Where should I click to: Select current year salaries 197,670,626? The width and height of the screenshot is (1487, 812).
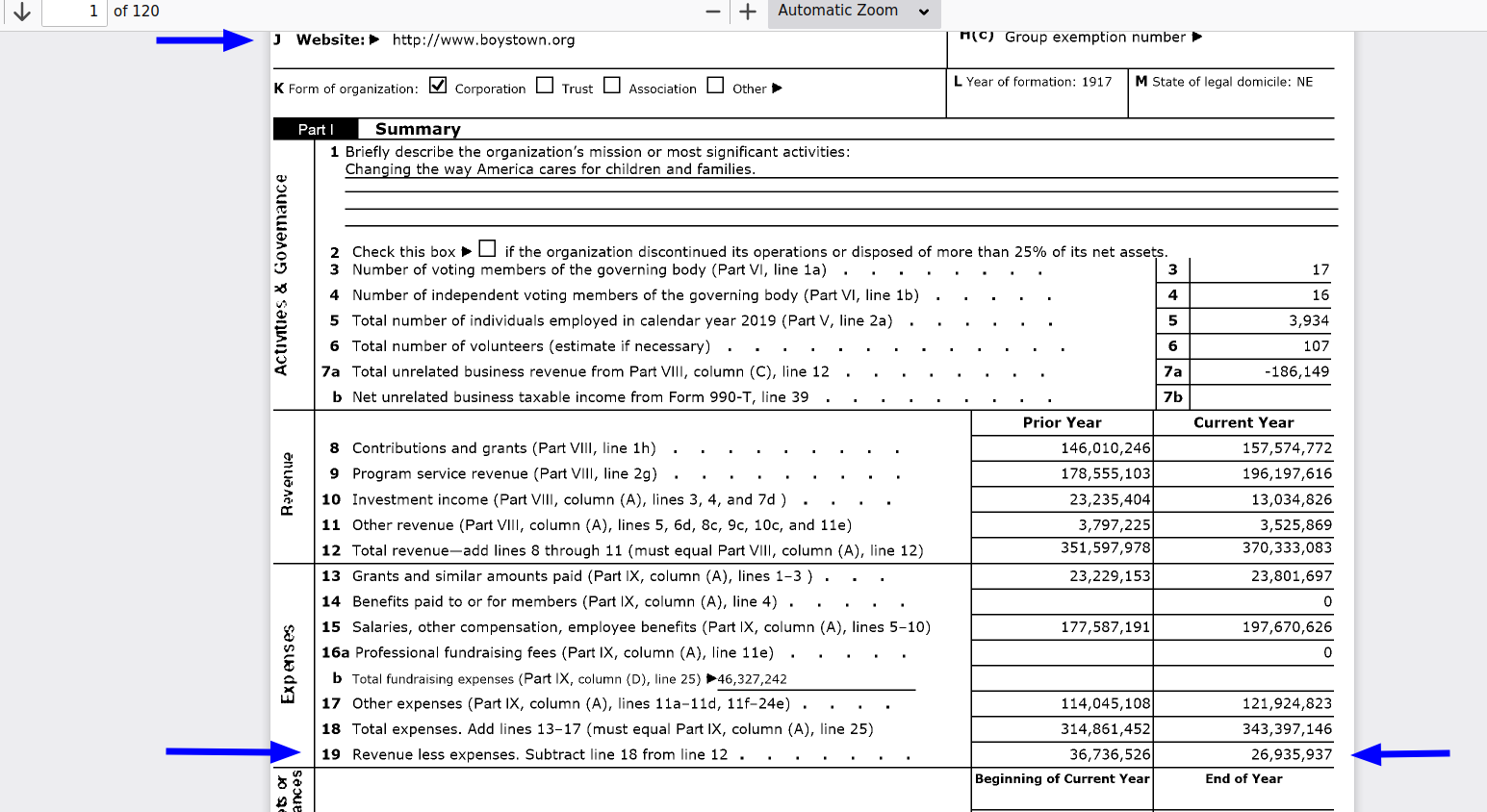point(1287,627)
